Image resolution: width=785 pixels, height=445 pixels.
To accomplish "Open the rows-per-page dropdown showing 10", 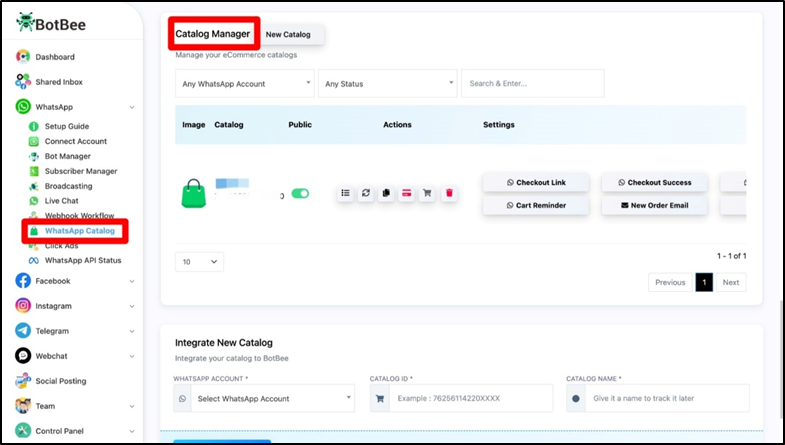I will pyautogui.click(x=199, y=261).
